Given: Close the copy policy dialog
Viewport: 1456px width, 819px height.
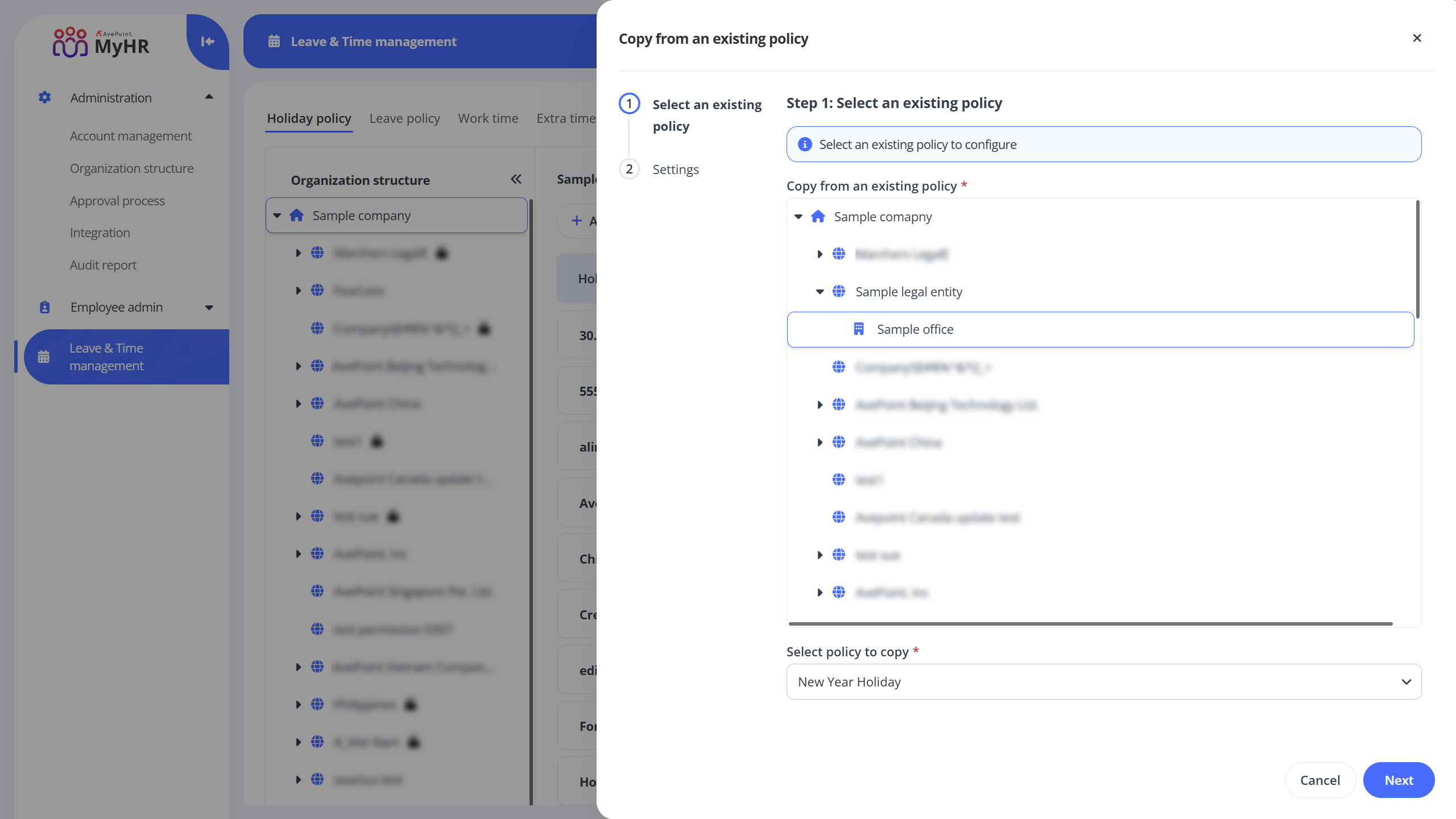Looking at the screenshot, I should pyautogui.click(x=1417, y=38).
